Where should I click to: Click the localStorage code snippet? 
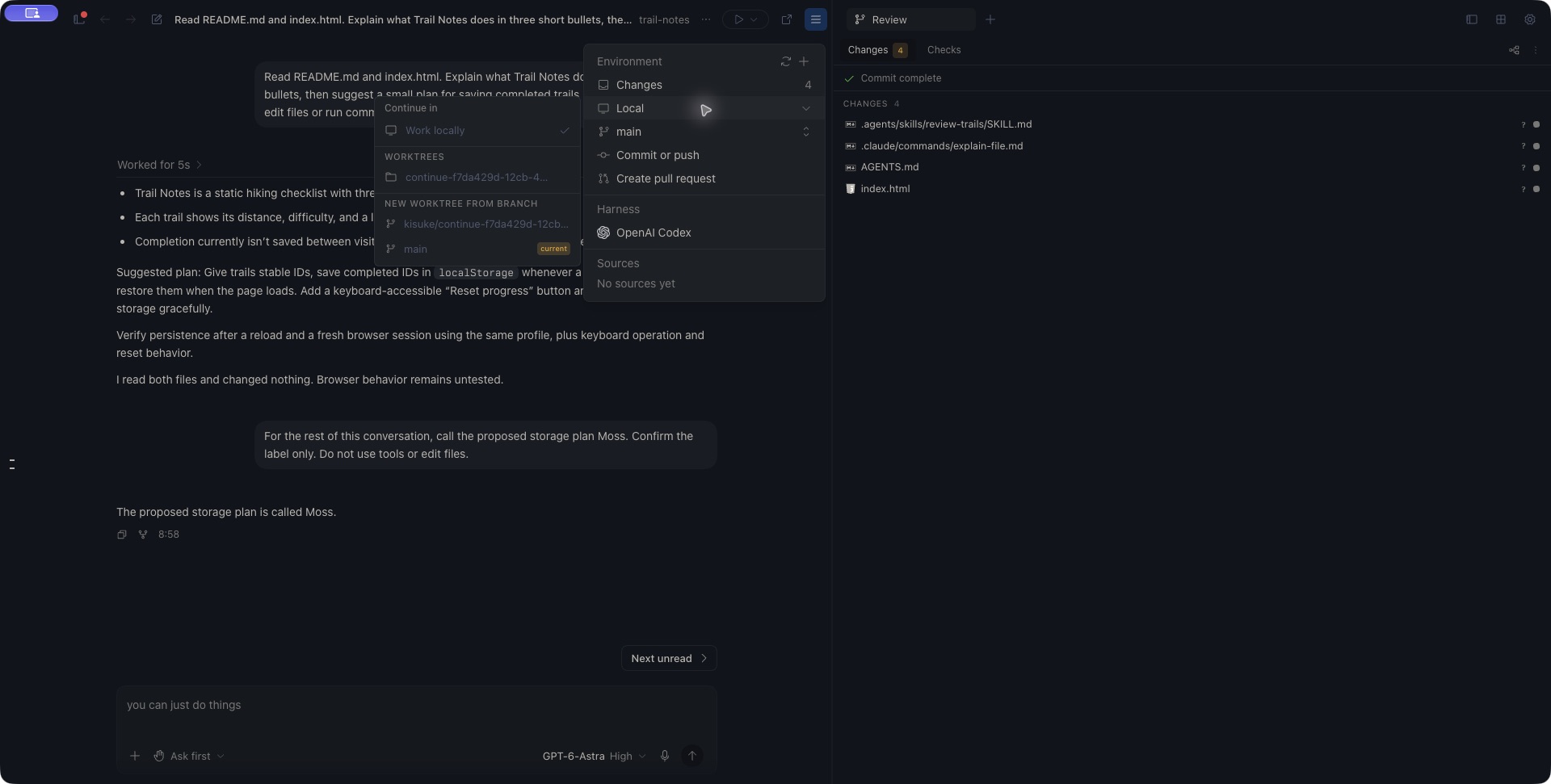coord(476,273)
